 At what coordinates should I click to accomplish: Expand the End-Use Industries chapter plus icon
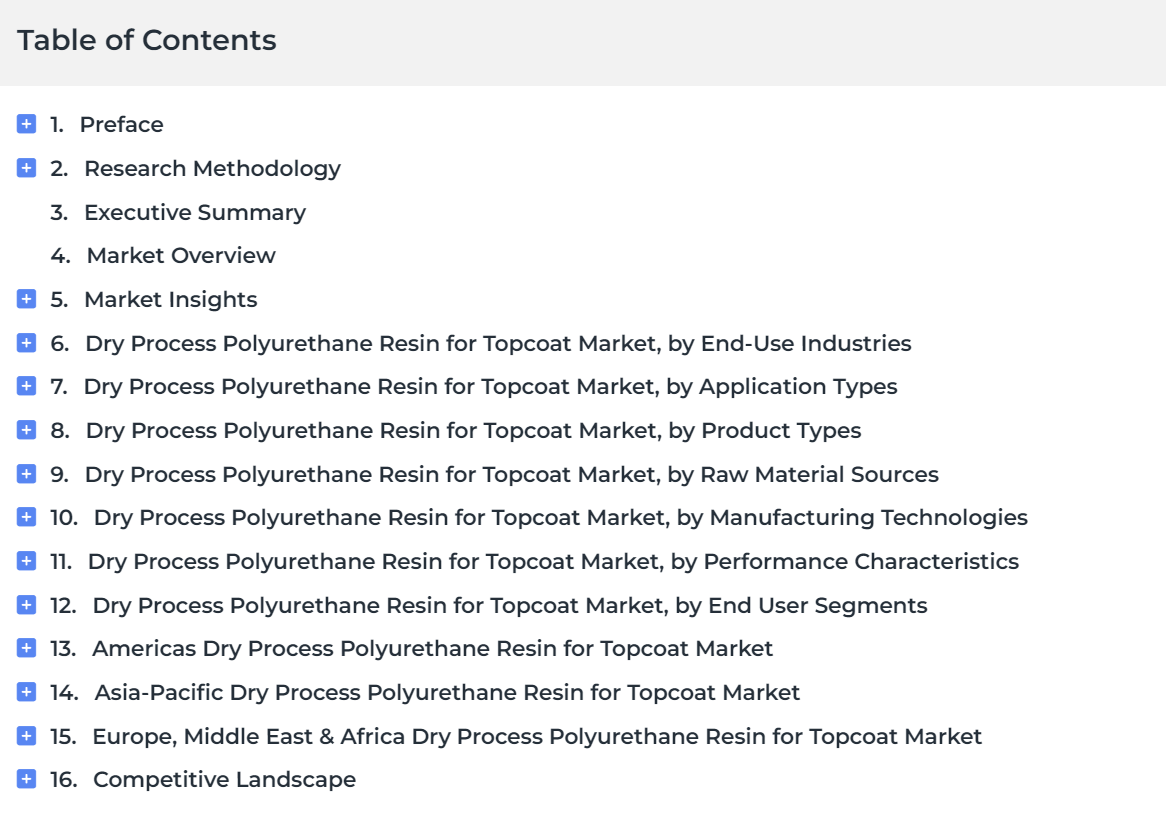pos(26,343)
